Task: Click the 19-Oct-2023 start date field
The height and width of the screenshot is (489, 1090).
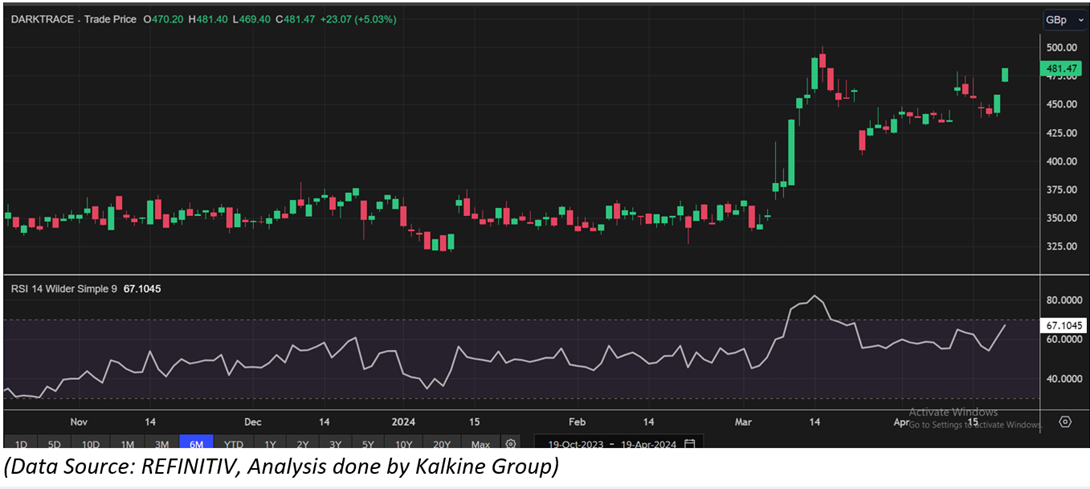Action: (x=574, y=444)
